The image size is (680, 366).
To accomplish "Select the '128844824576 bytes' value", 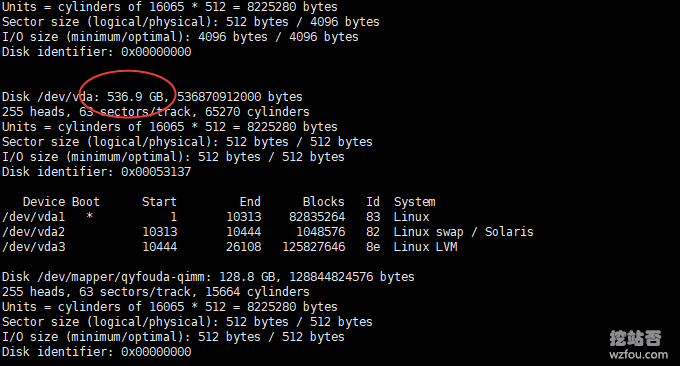I will [x=352, y=277].
